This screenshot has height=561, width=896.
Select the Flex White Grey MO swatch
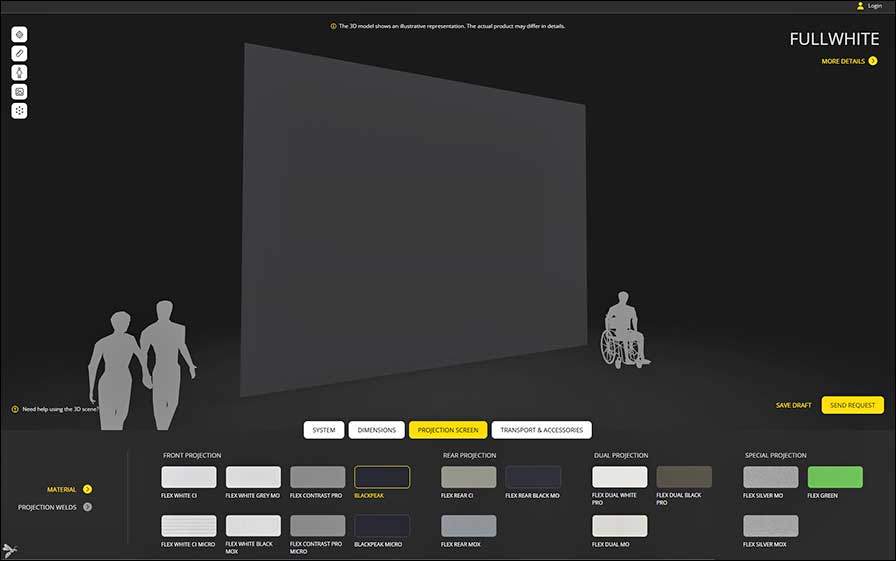coord(253,477)
